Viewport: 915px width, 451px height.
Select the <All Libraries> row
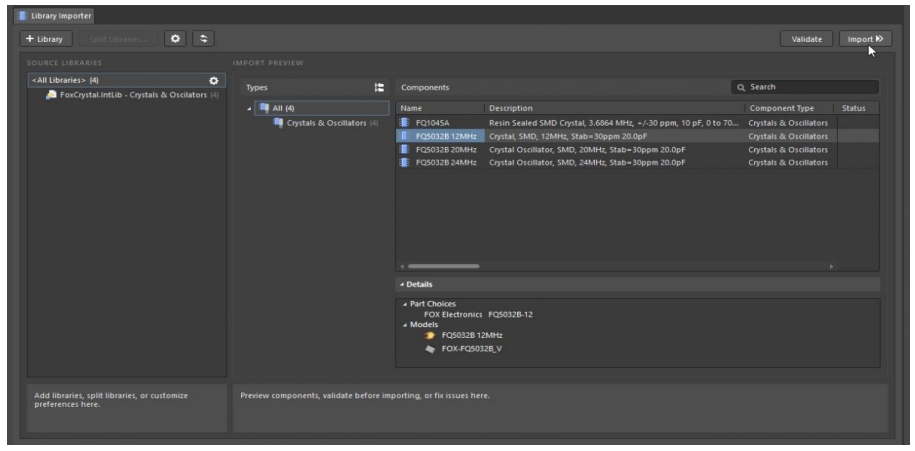pos(127,81)
